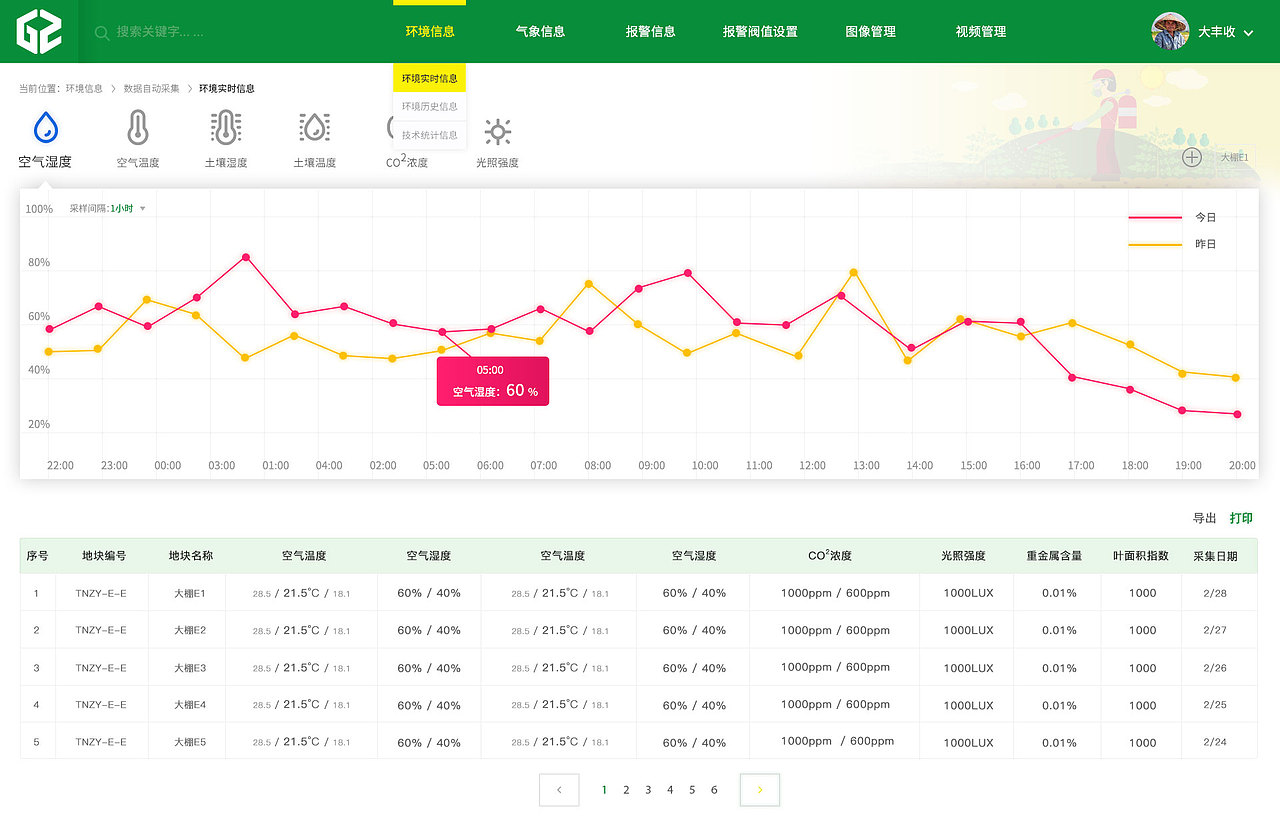Screen dimensions: 1280x829
Task: Open the 图像管理 menu tab
Action: [870, 32]
